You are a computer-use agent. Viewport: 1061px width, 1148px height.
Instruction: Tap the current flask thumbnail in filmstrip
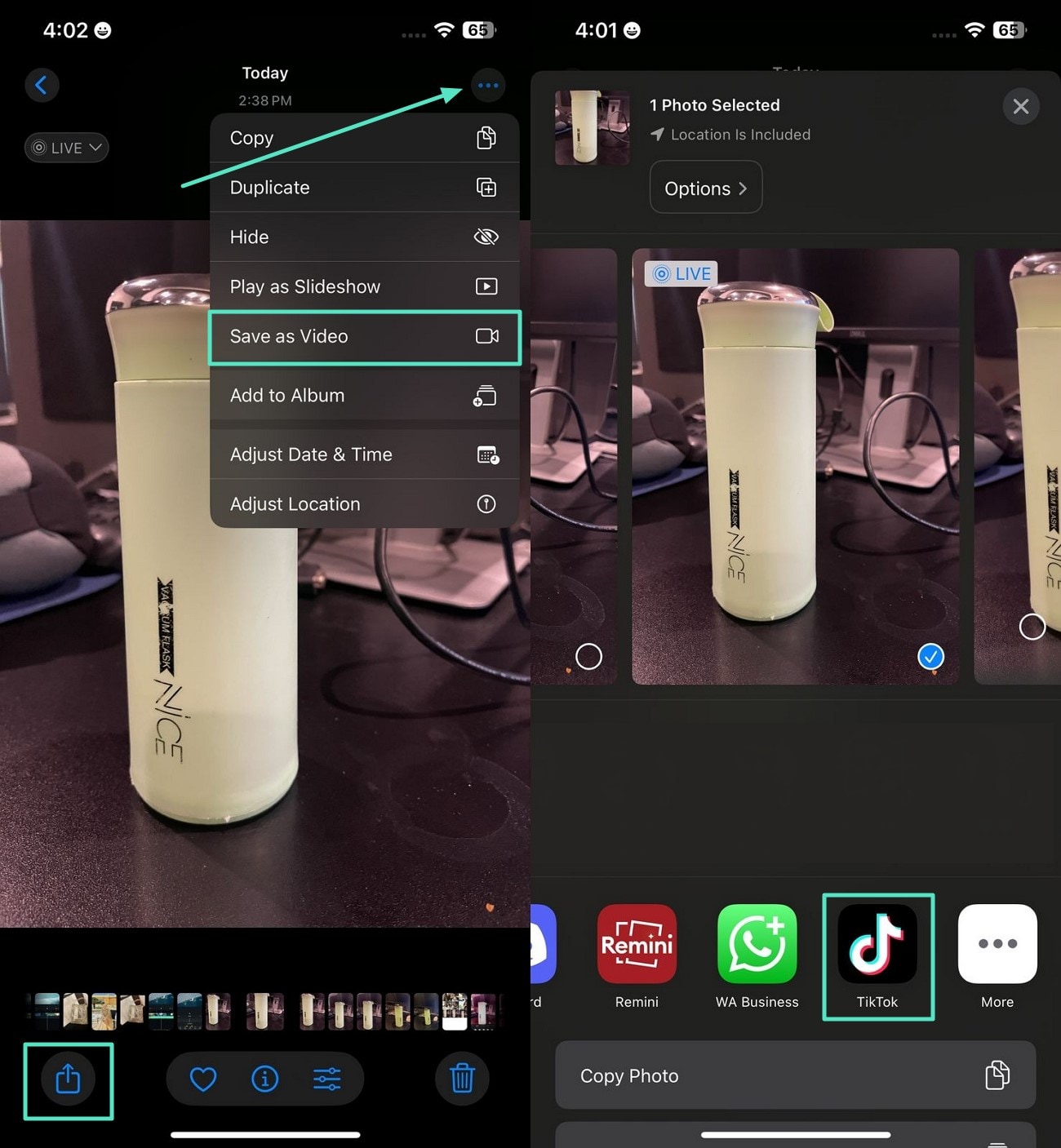264,1011
